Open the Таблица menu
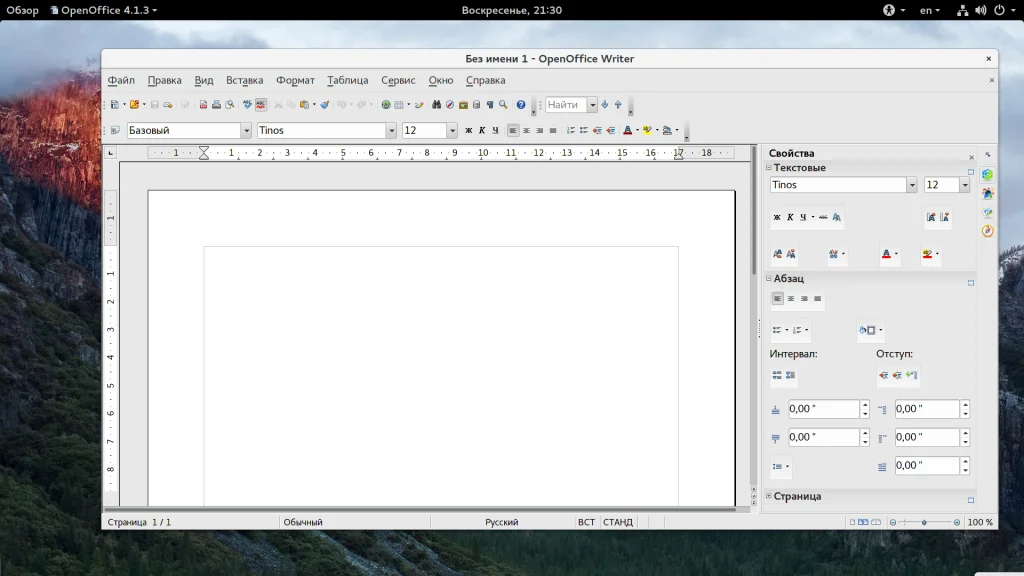Viewport: 1024px width, 576px height. tap(347, 80)
